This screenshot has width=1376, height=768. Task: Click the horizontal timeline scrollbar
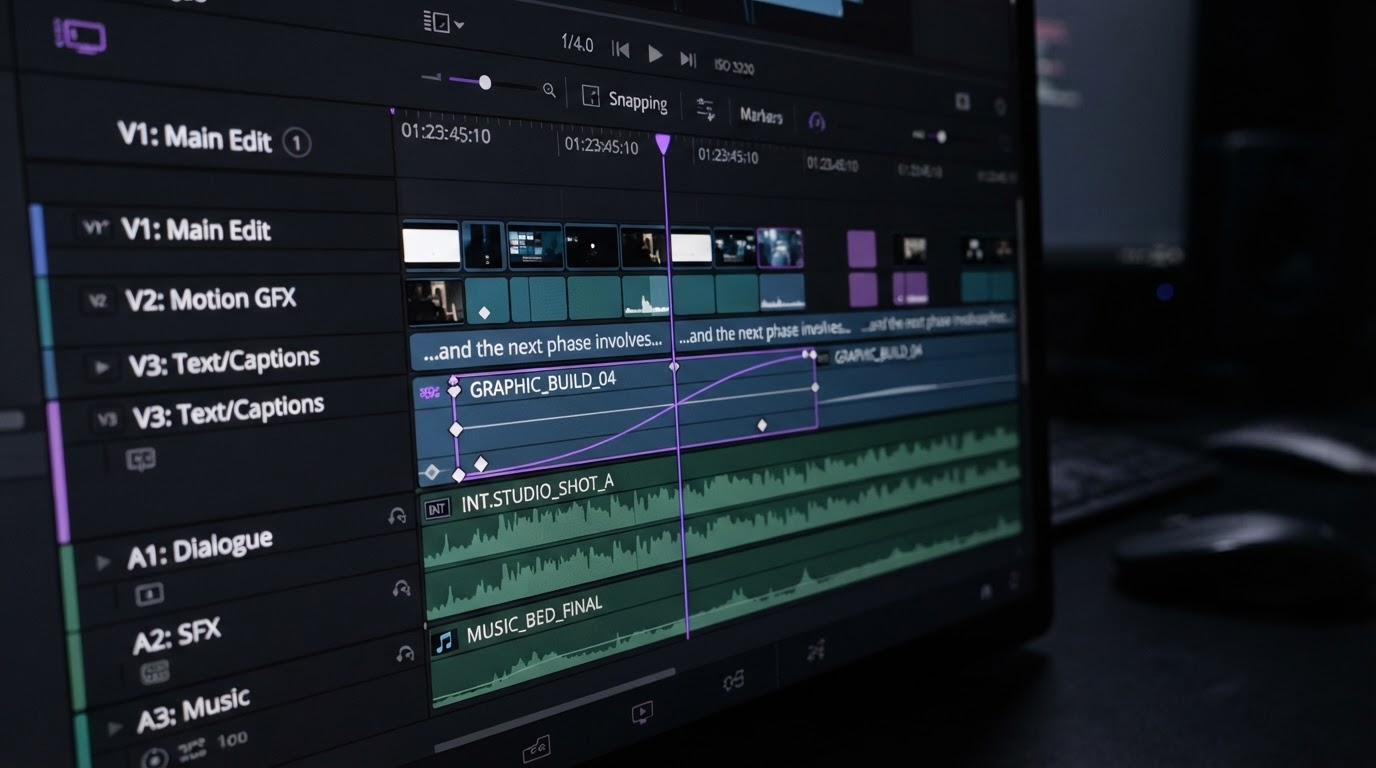coord(554,708)
